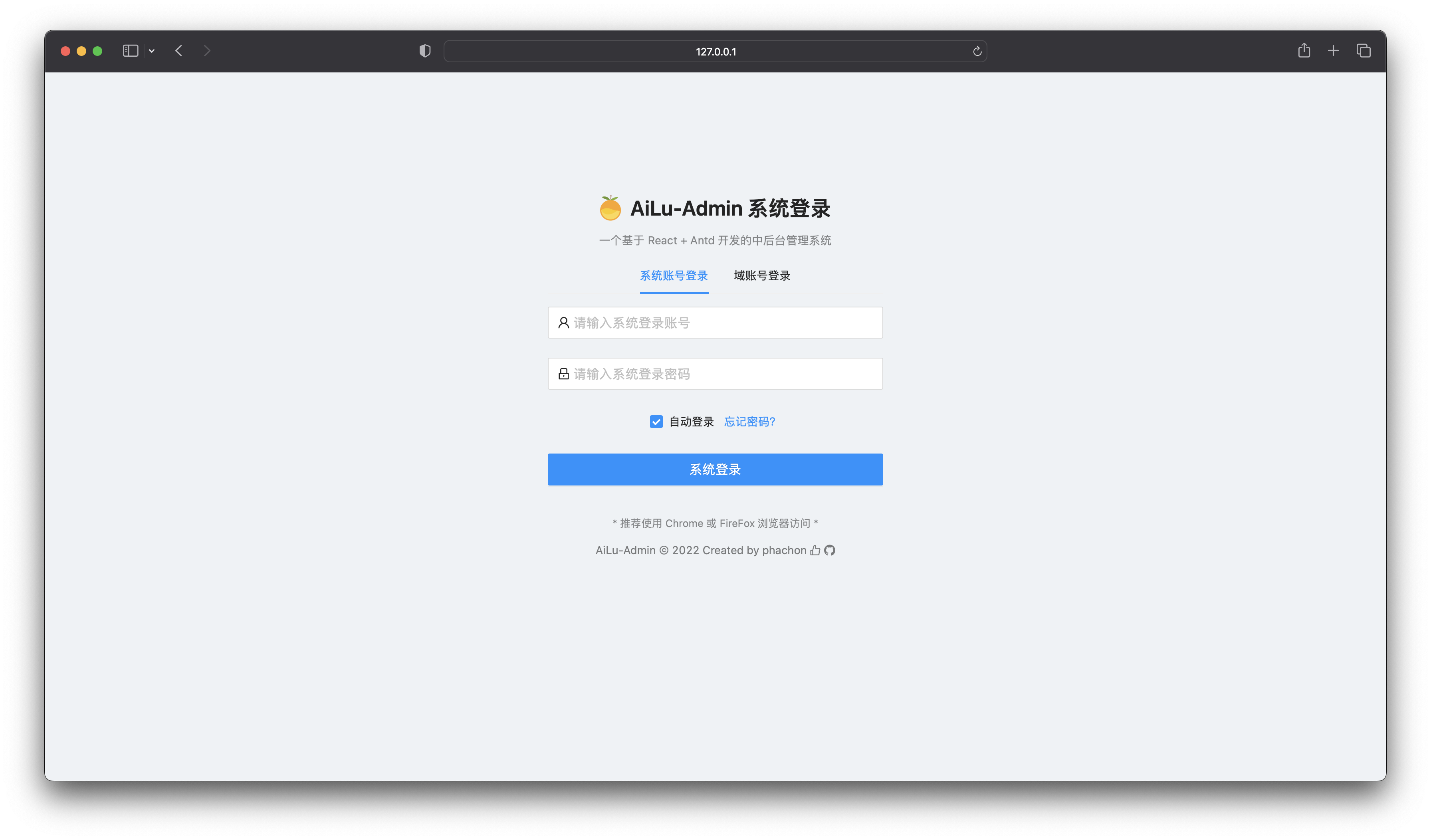Uncheck the 自动登录 checkbox
The width and height of the screenshot is (1431, 840).
point(656,422)
